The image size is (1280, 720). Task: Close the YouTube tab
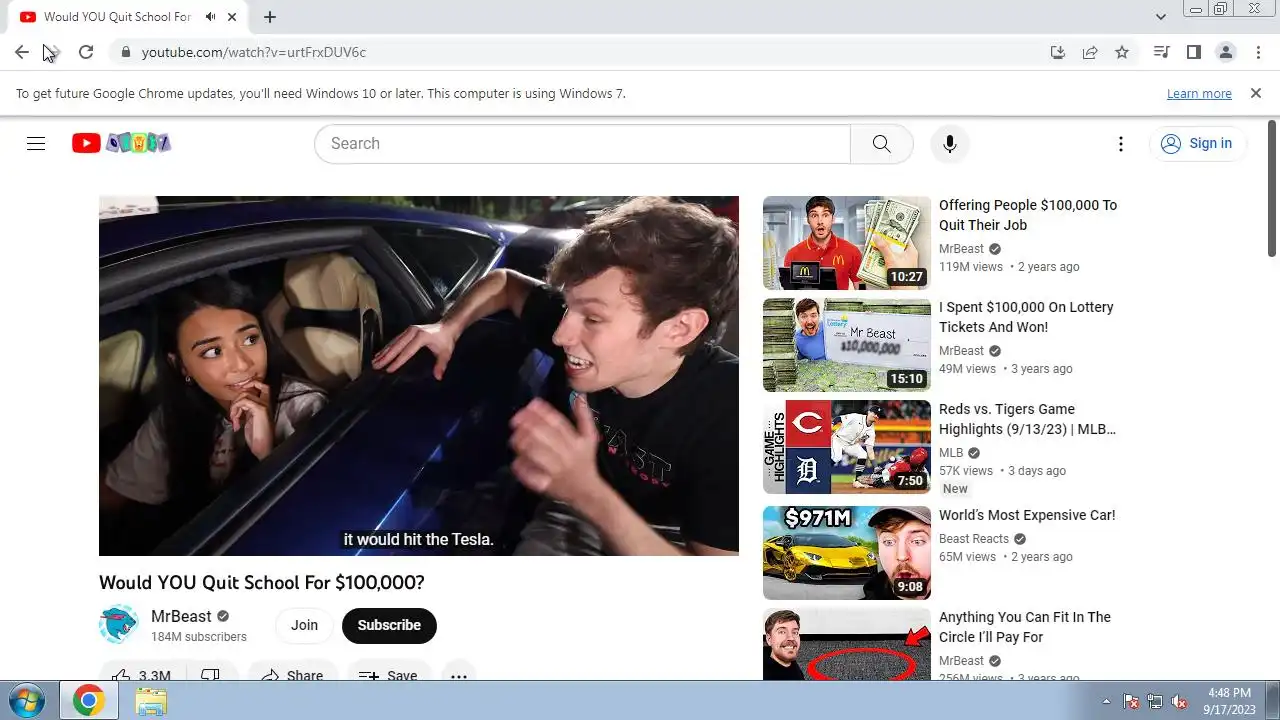233,17
